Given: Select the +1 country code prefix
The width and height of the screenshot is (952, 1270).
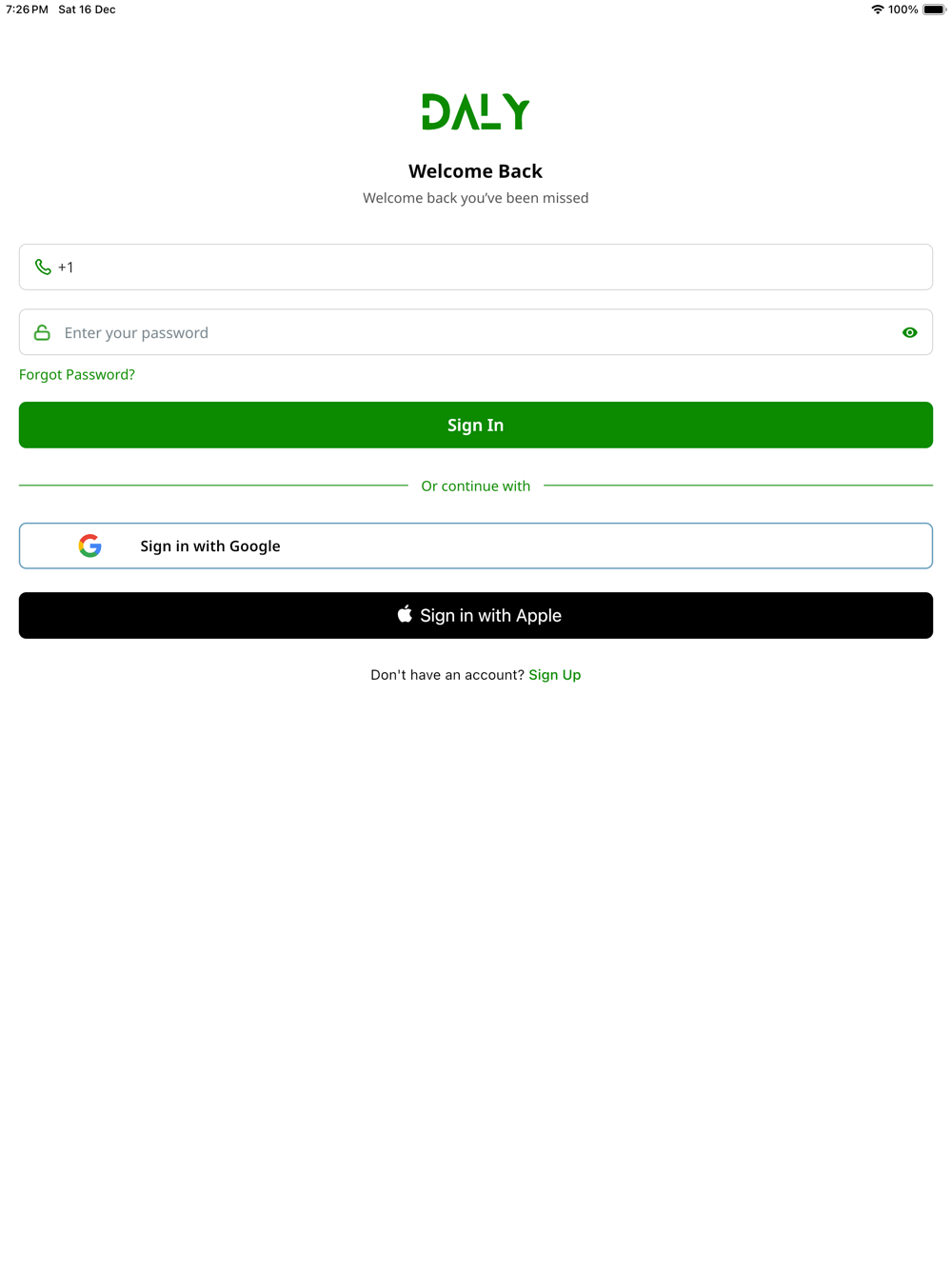Looking at the screenshot, I should pyautogui.click(x=66, y=268).
